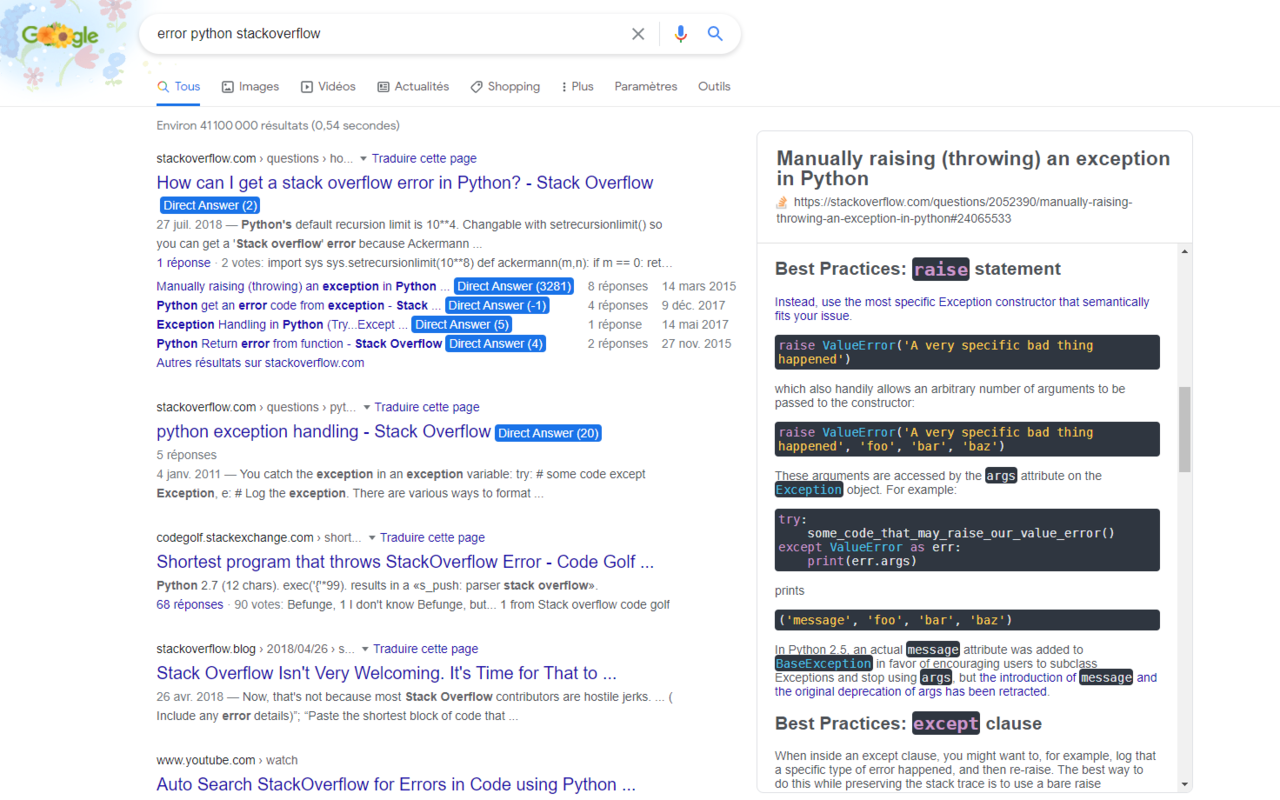Click the 'Best Practices: except clause' heading
The width and height of the screenshot is (1280, 800).
point(908,724)
